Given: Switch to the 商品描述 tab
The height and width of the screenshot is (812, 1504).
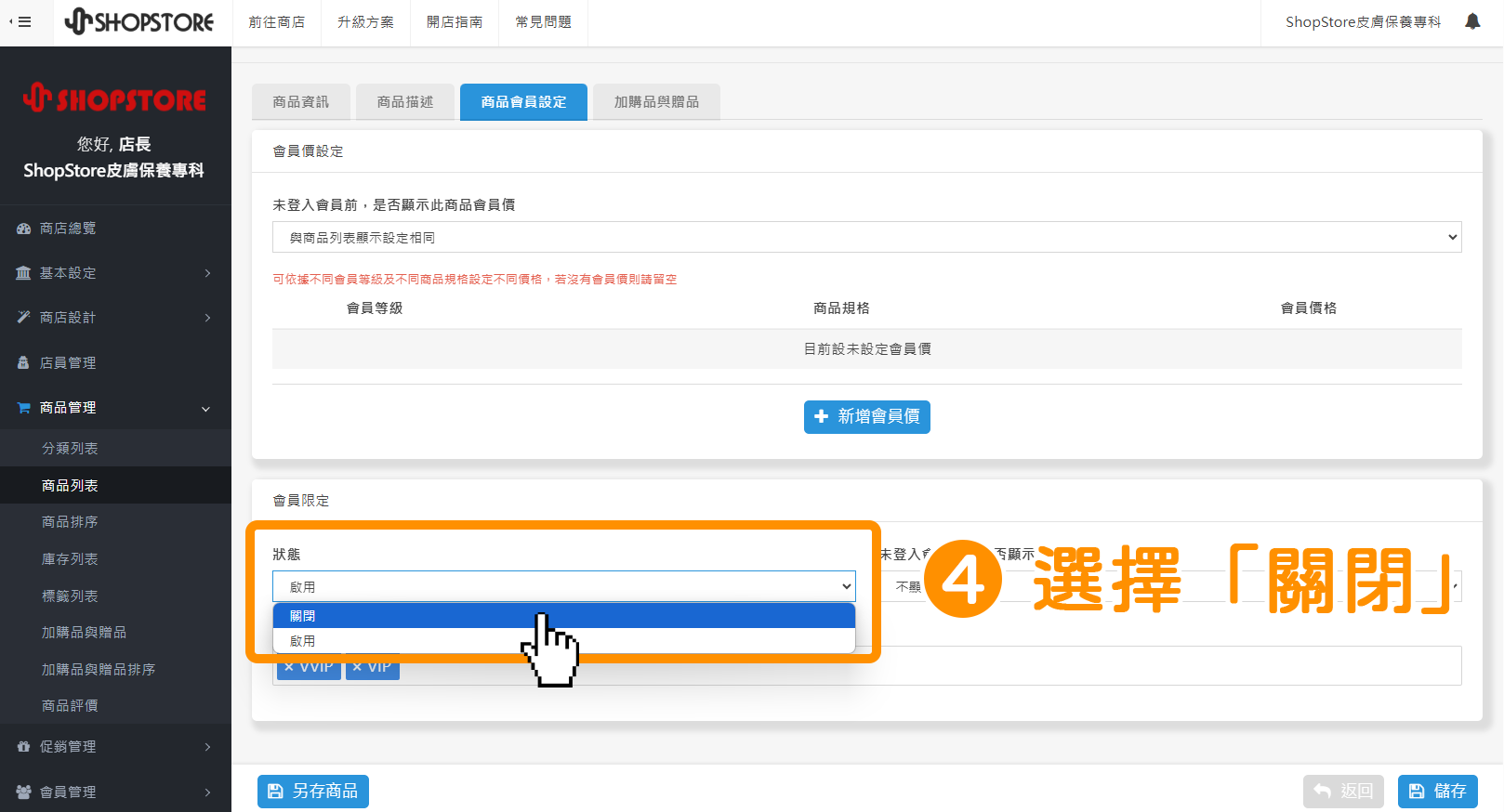Looking at the screenshot, I should point(405,102).
